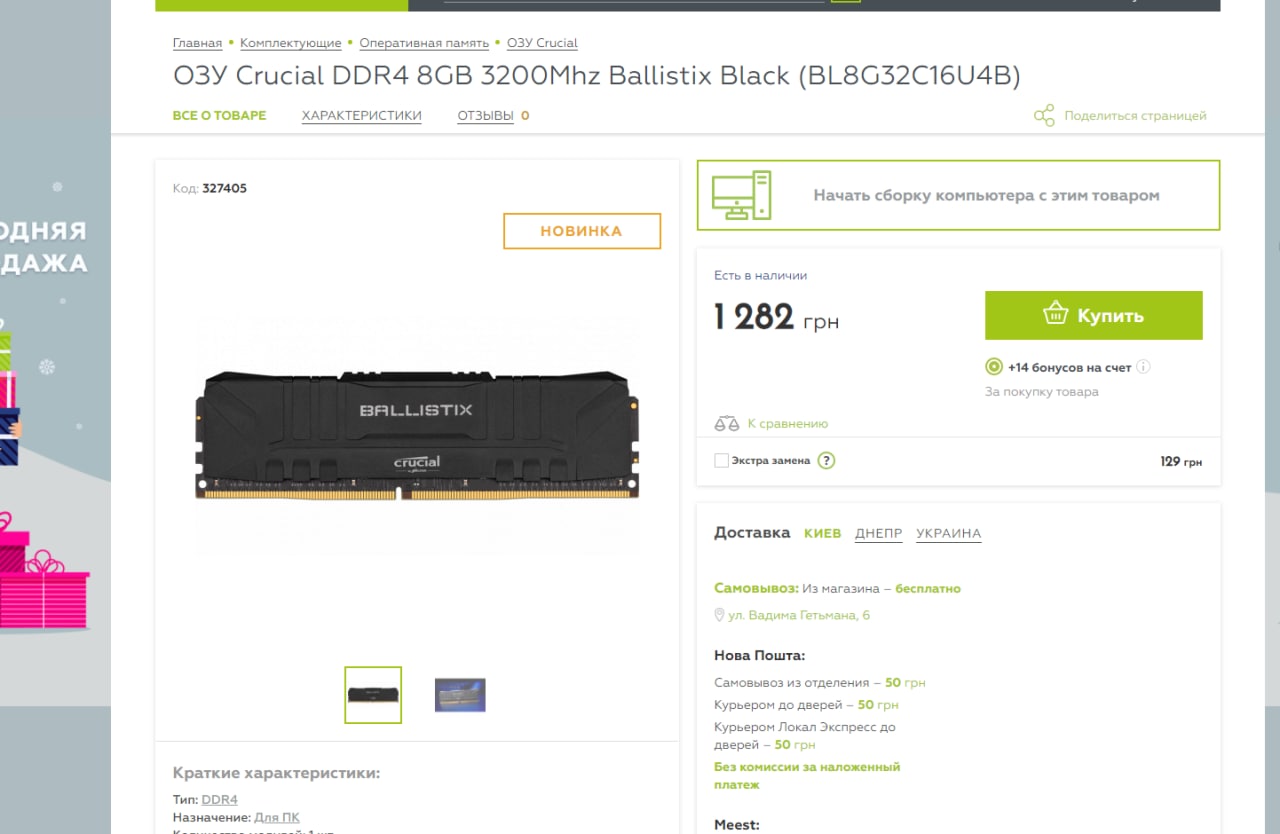This screenshot has height=834, width=1280.
Task: Enable the Экстра замена checkbox
Action: [721, 461]
